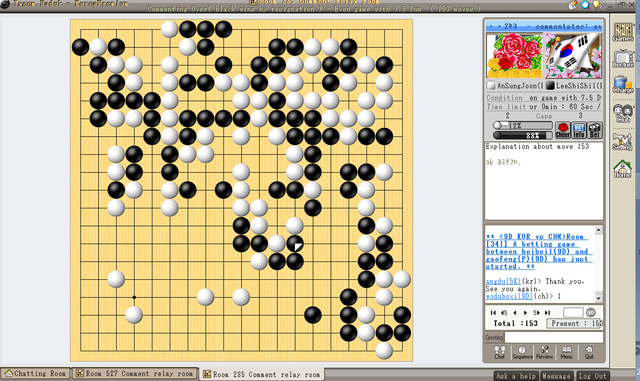640x381 pixels.
Task: Click the round go button beside move field
Action: click(x=591, y=312)
